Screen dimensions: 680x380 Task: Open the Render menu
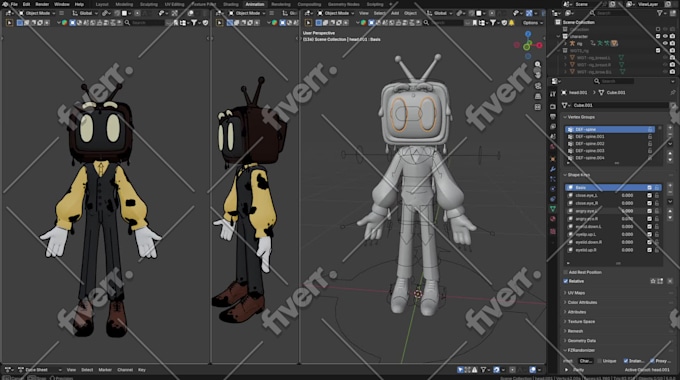pyautogui.click(x=42, y=4)
